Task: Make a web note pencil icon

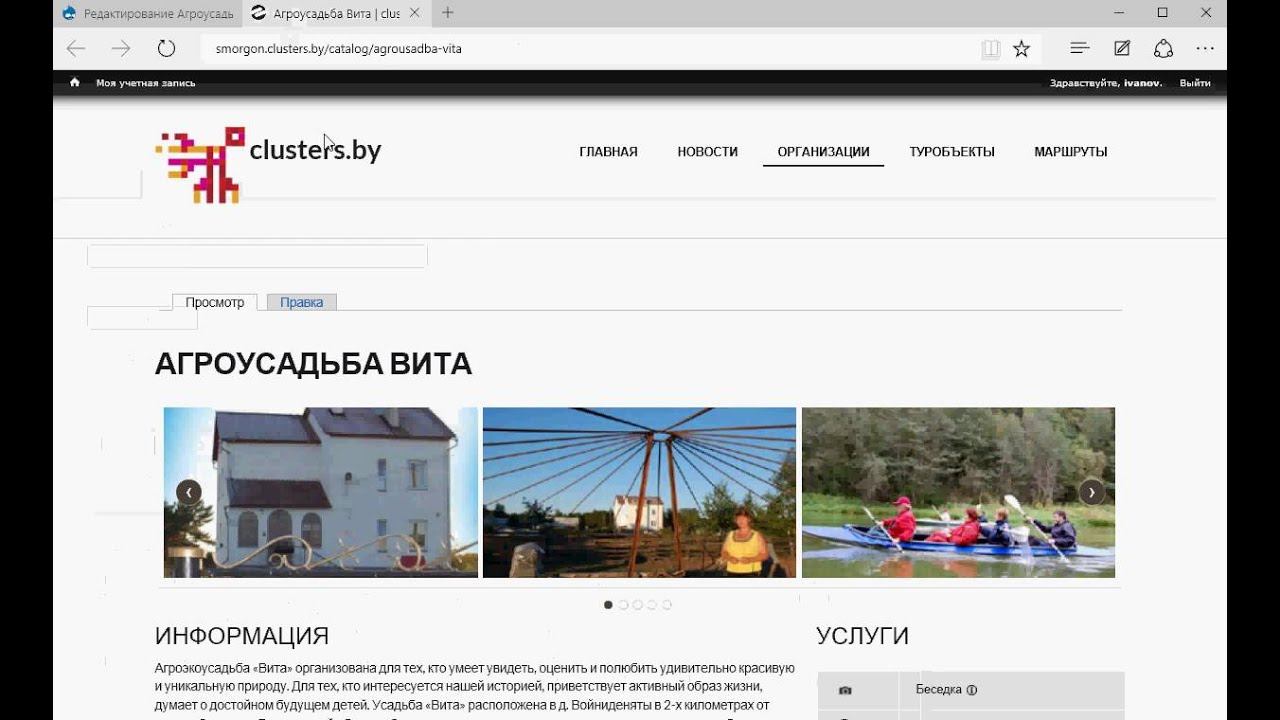Action: pos(1122,48)
